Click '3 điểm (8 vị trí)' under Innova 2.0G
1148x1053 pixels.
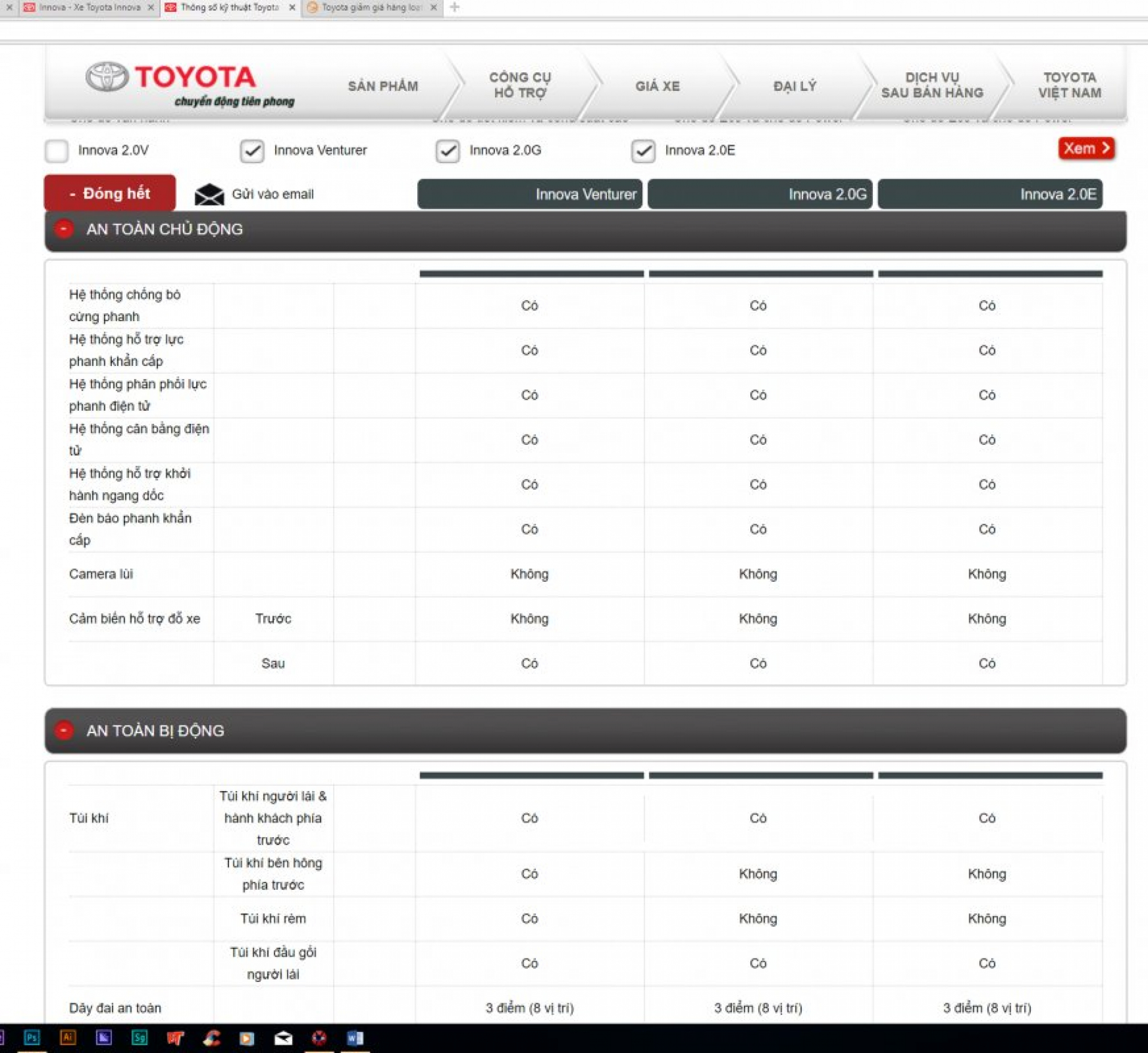[x=758, y=1008]
